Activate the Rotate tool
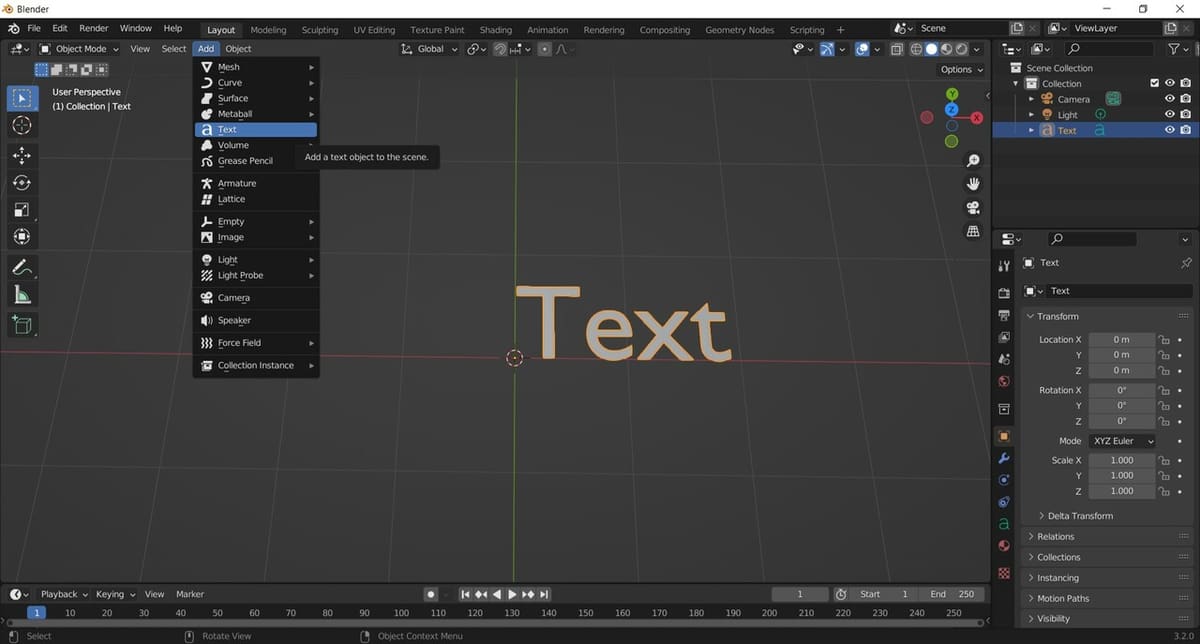 tap(22, 183)
